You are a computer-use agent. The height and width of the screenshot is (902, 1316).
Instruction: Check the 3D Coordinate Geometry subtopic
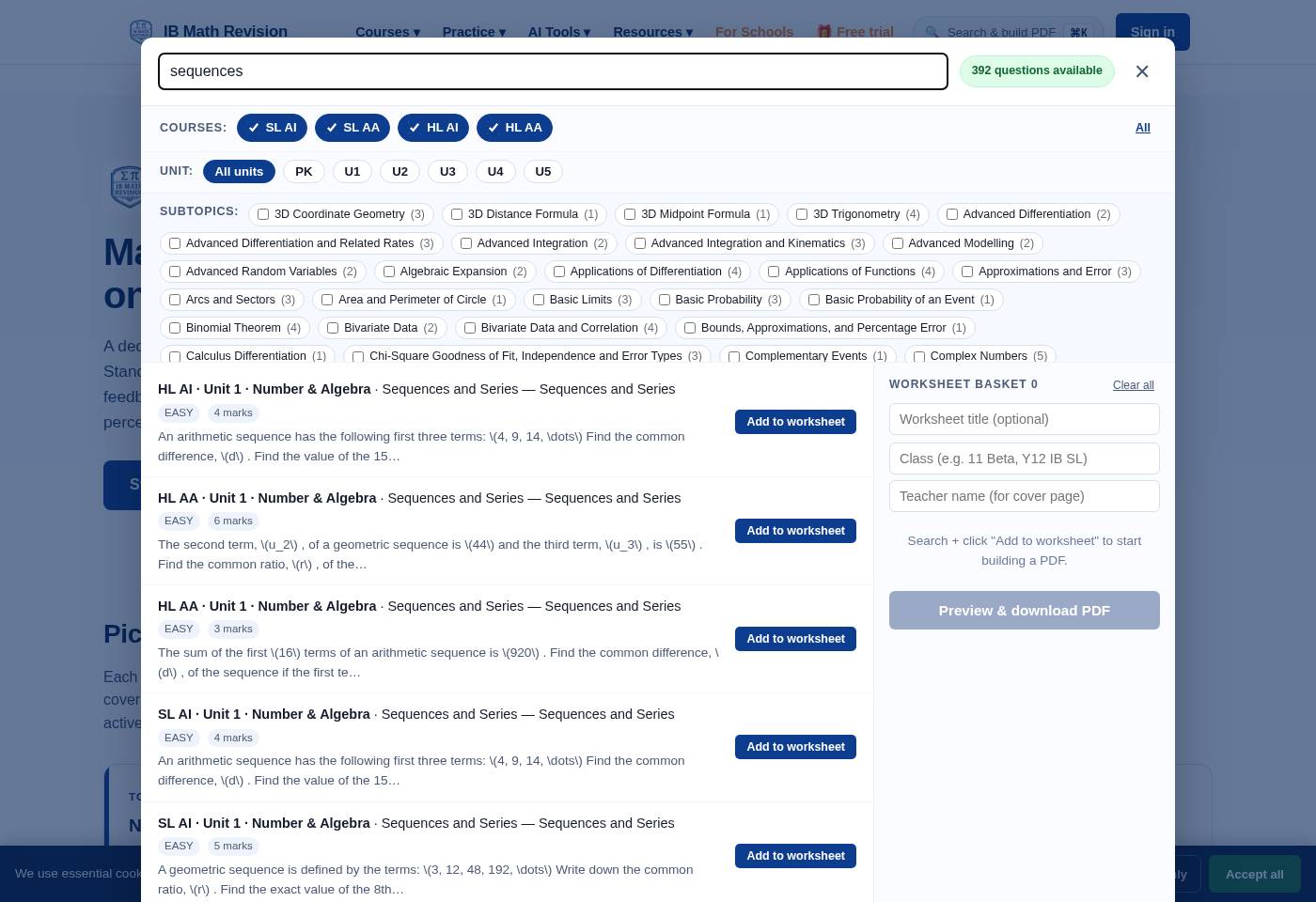263,214
